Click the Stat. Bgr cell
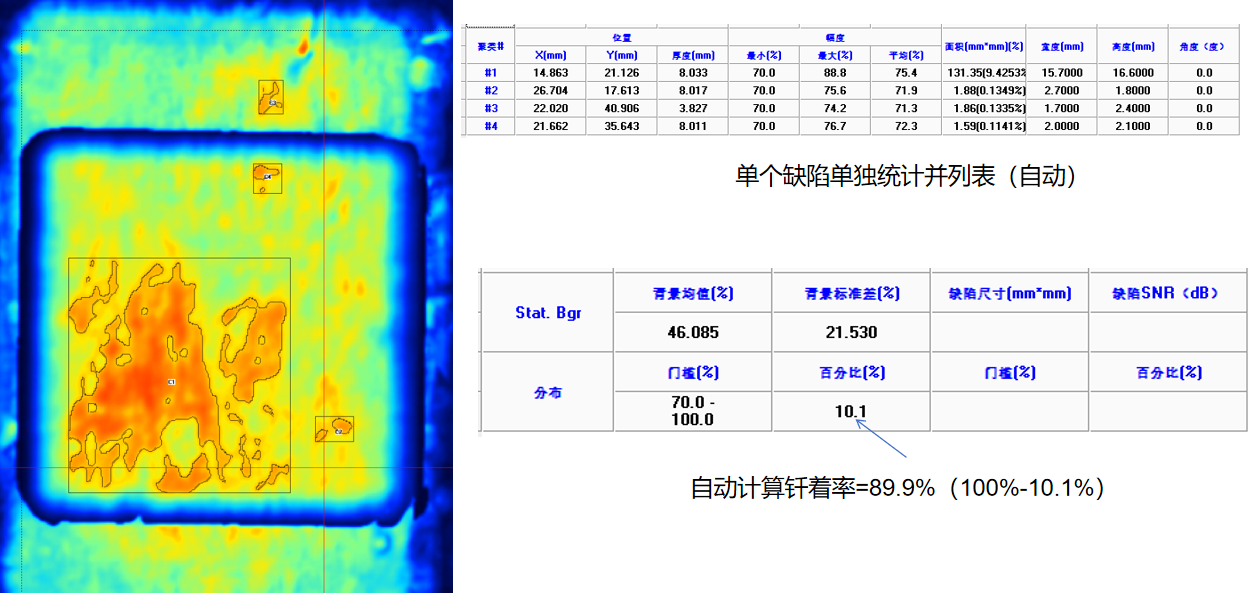 546,312
